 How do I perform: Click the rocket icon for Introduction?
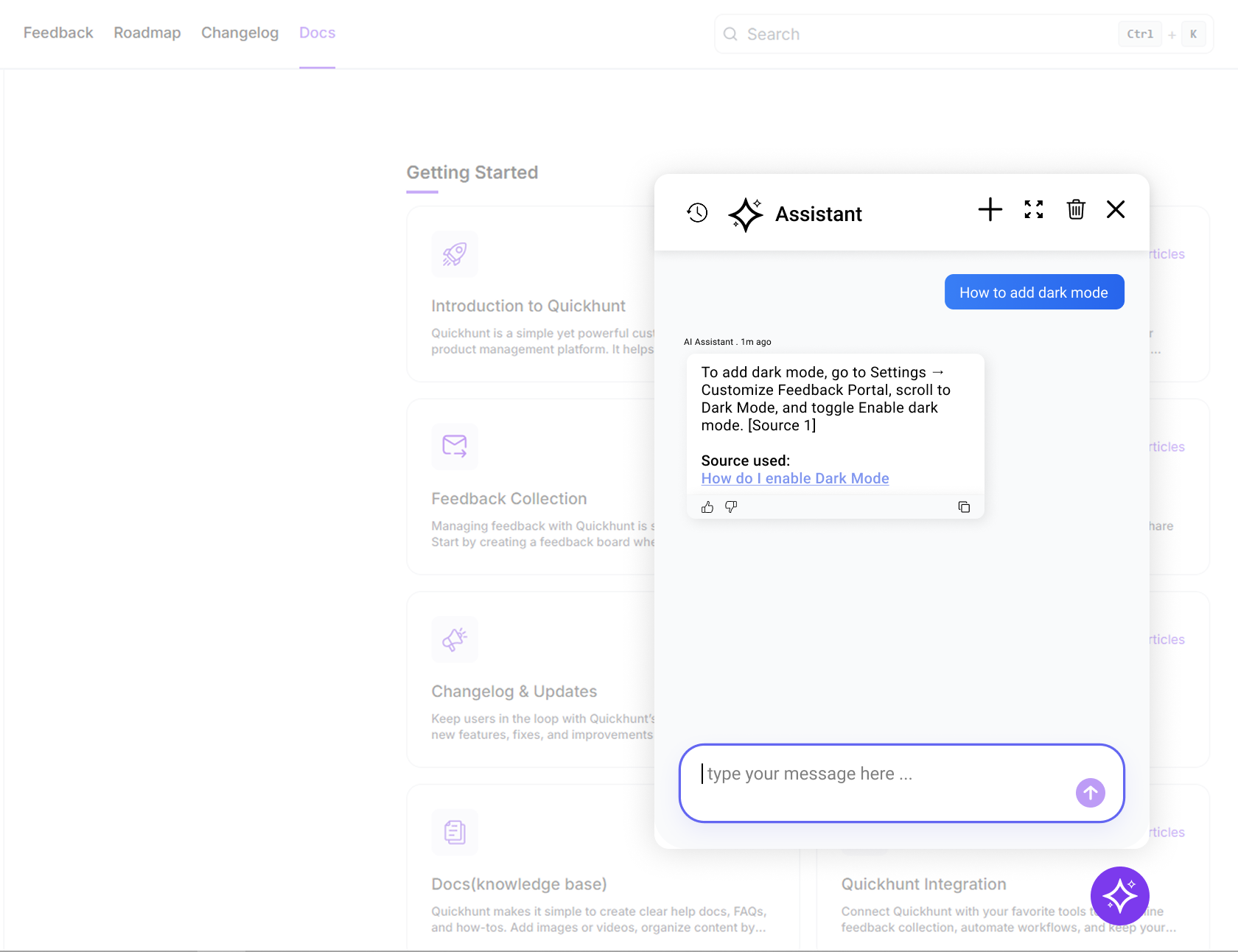(455, 254)
